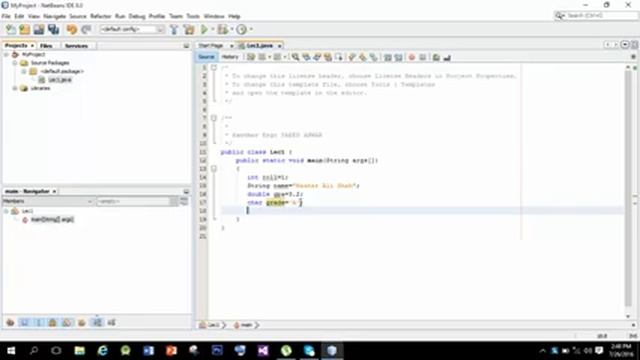The width and height of the screenshot is (640, 360).
Task: Open File Explorer from the taskbar
Action: coord(80,350)
